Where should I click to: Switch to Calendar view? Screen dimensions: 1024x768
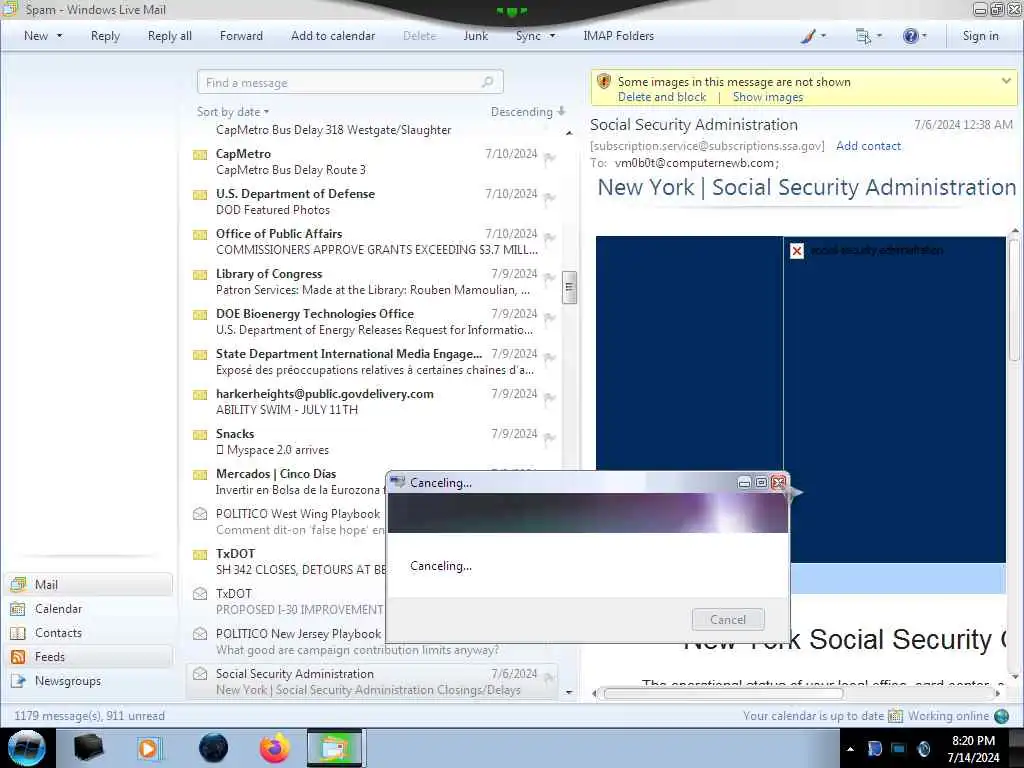89,609
